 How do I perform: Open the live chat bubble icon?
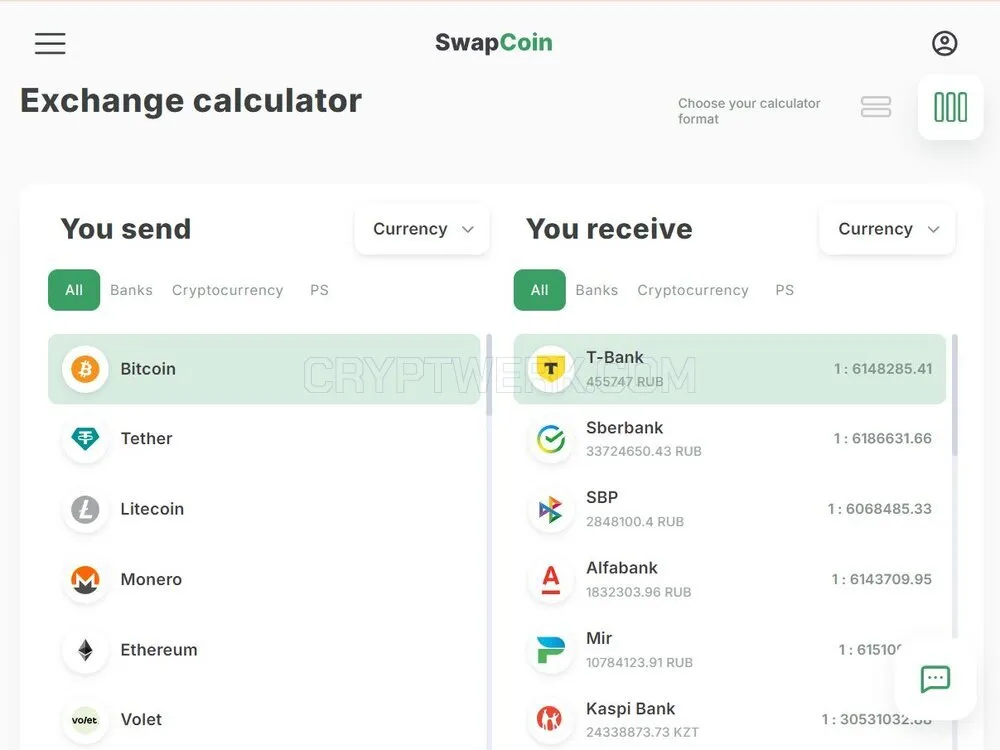[x=935, y=679]
